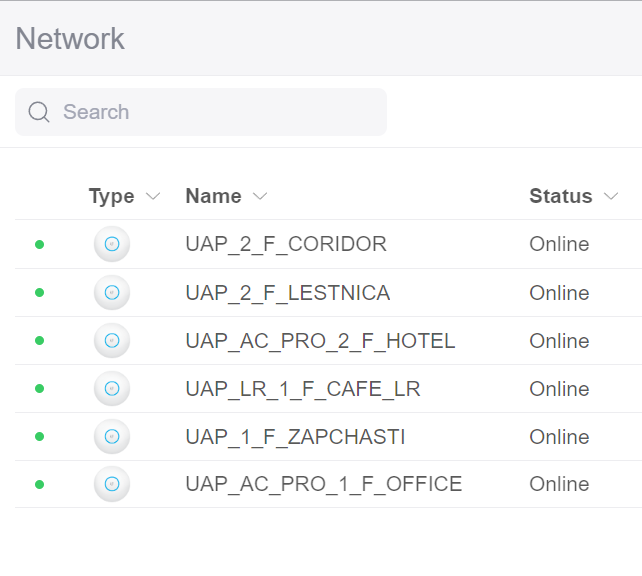The image size is (642, 576).
Task: Select the UAP_LR_1_F_CAFE_LR name
Action: point(303,389)
